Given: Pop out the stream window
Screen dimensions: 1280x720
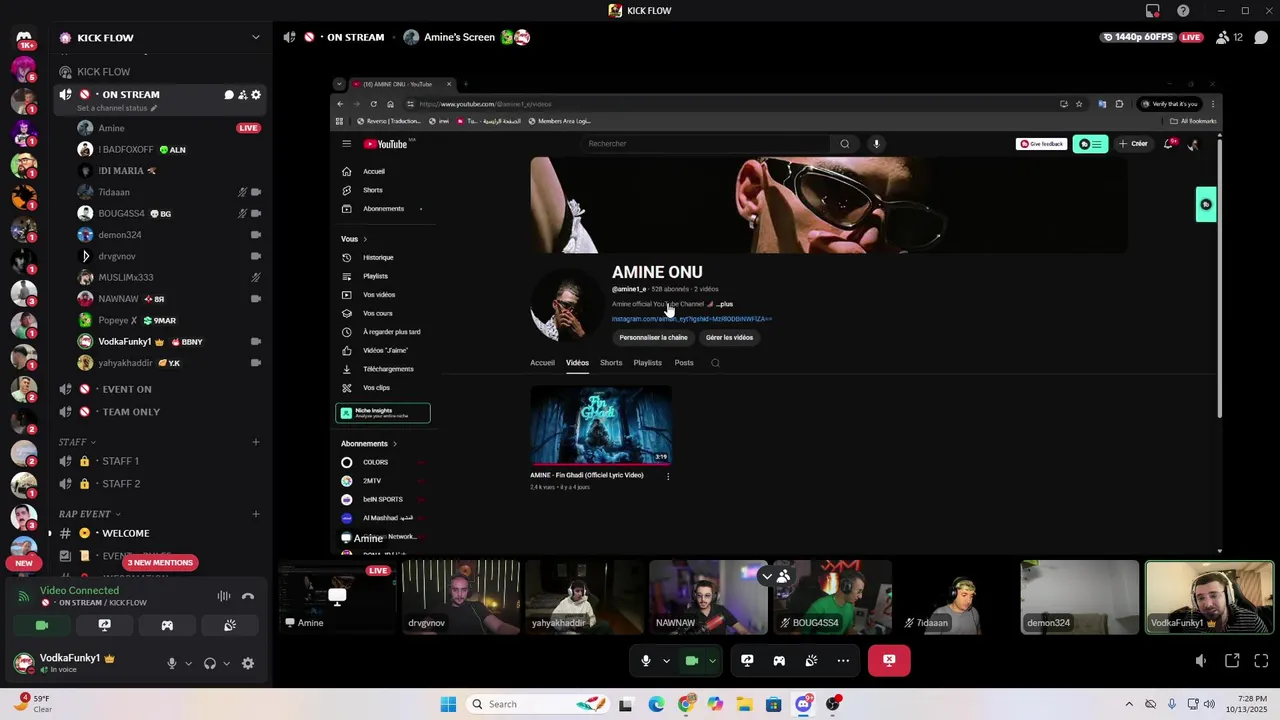Looking at the screenshot, I should coord(1232,660).
